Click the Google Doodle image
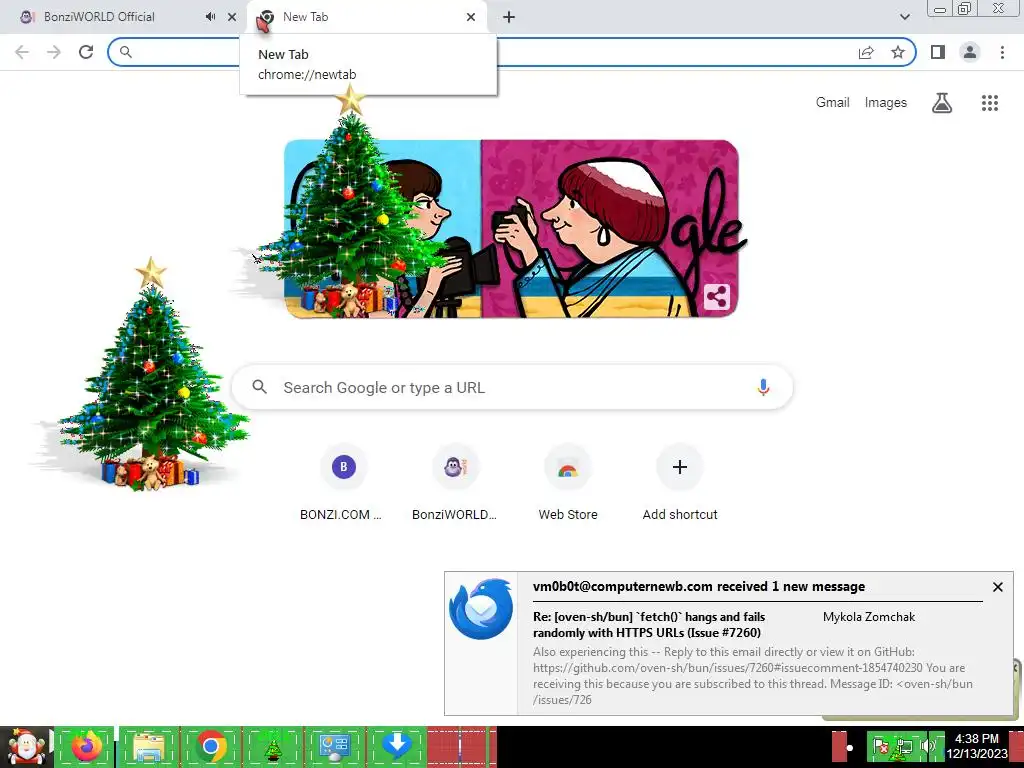Image resolution: width=1024 pixels, height=768 pixels. (x=511, y=229)
